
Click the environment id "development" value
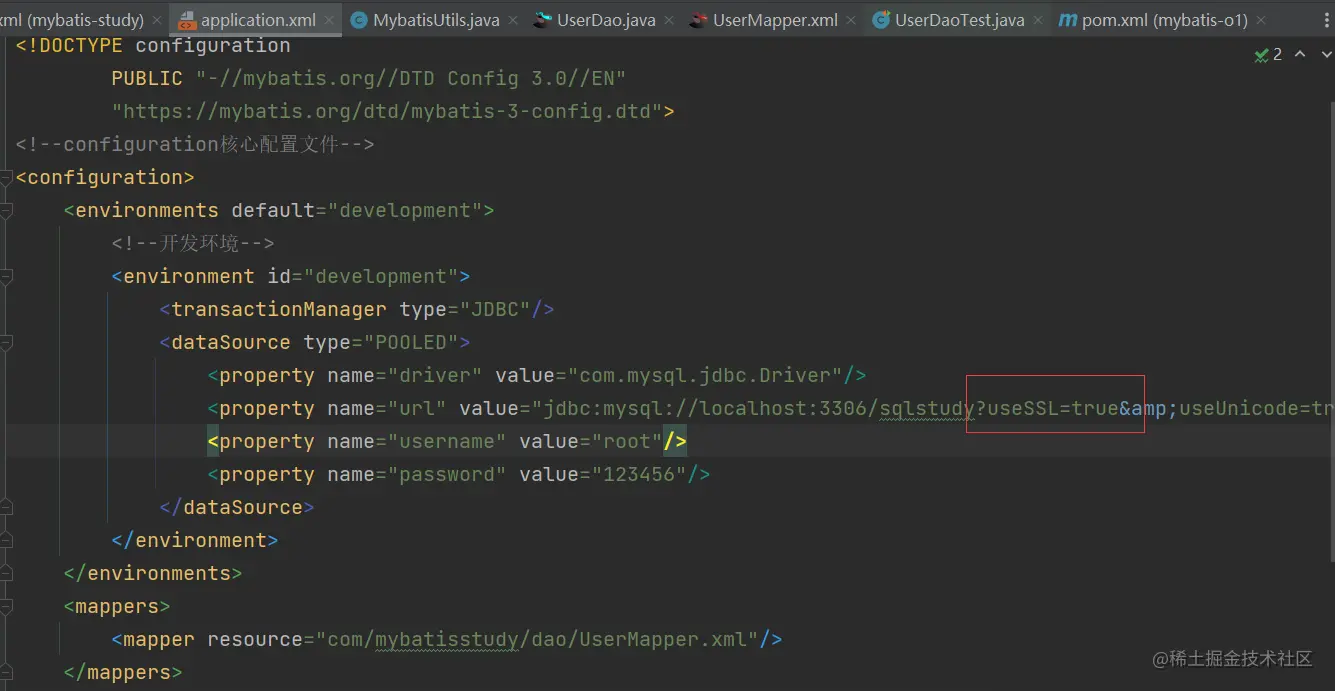[x=381, y=276]
